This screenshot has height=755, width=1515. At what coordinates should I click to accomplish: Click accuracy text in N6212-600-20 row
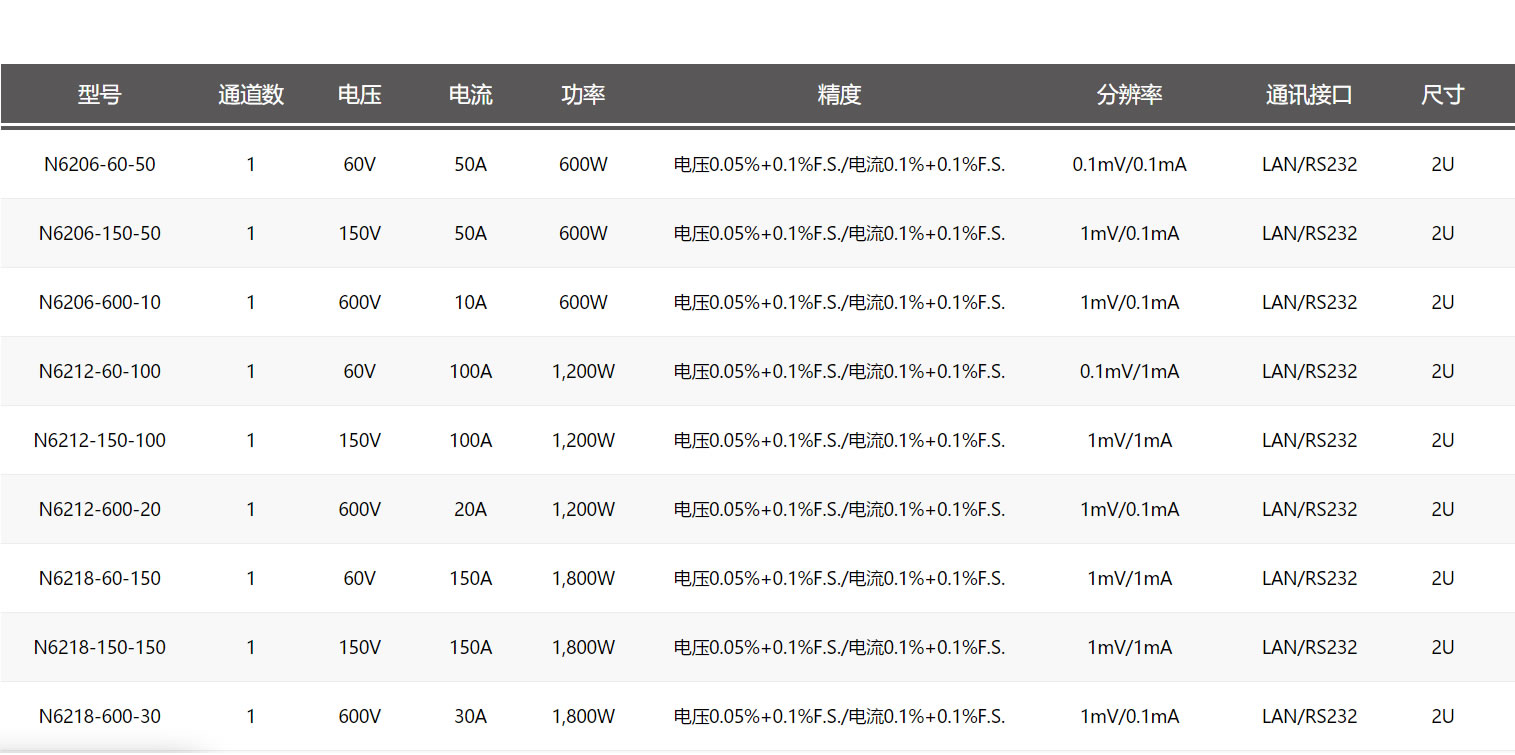coord(840,509)
